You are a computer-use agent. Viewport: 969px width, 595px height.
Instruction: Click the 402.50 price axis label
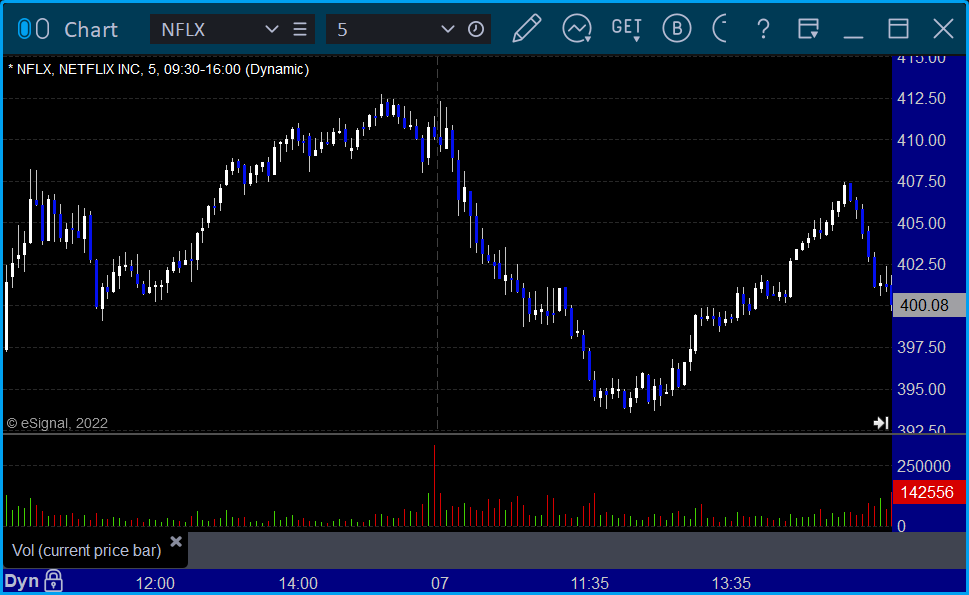click(x=921, y=264)
